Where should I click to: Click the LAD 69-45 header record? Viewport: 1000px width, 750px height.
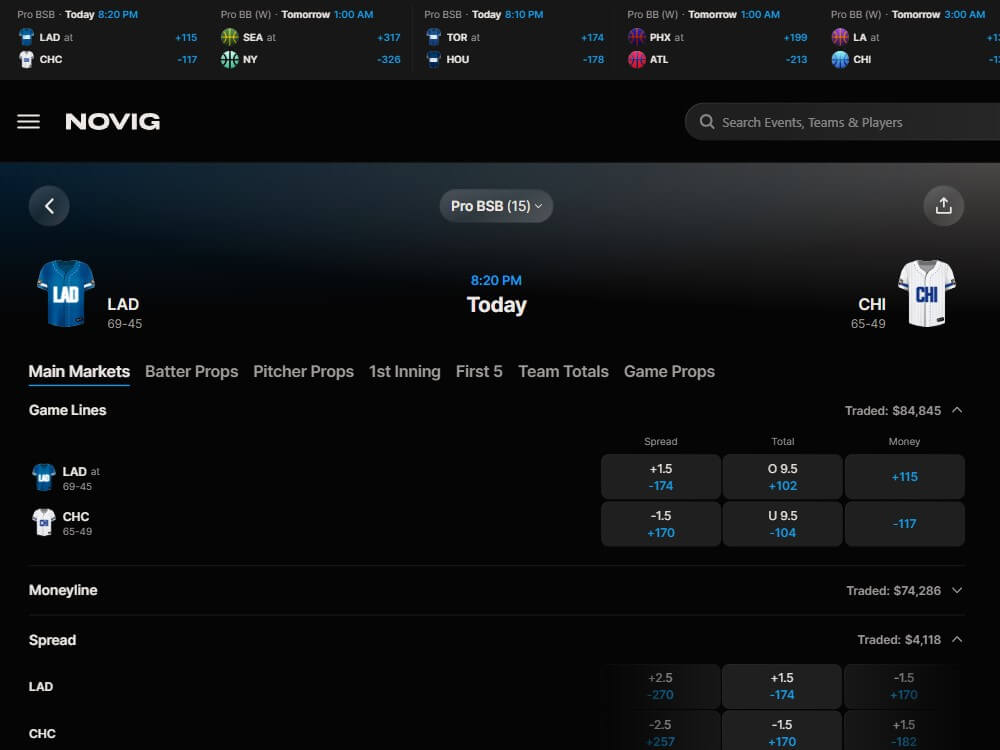pos(124,324)
